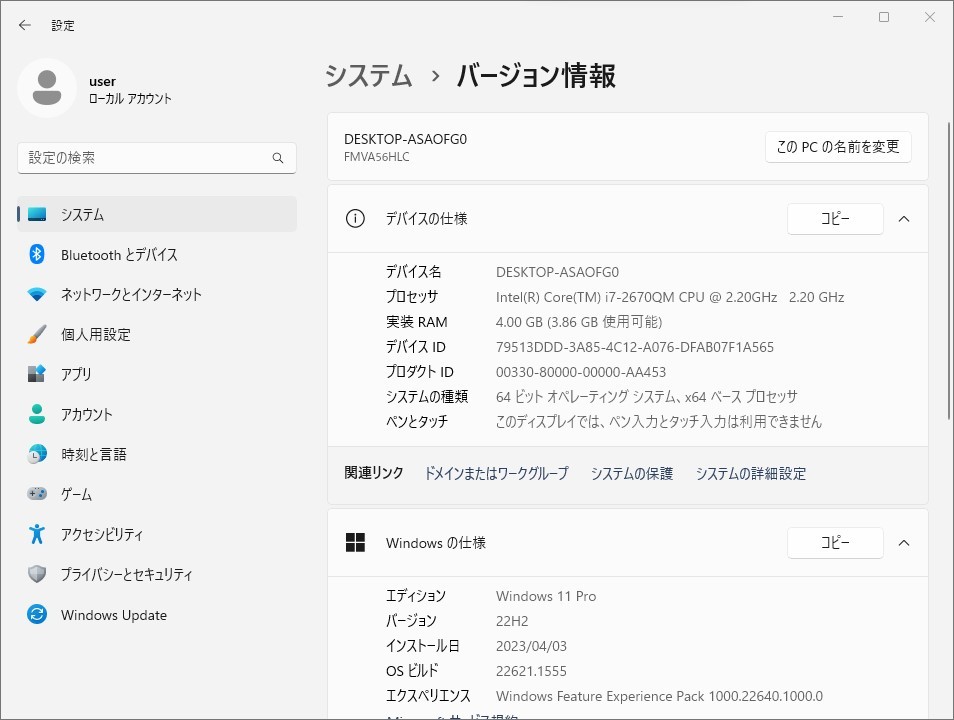
Task: Select プライバシーとセキュリティ
Action: (157, 574)
